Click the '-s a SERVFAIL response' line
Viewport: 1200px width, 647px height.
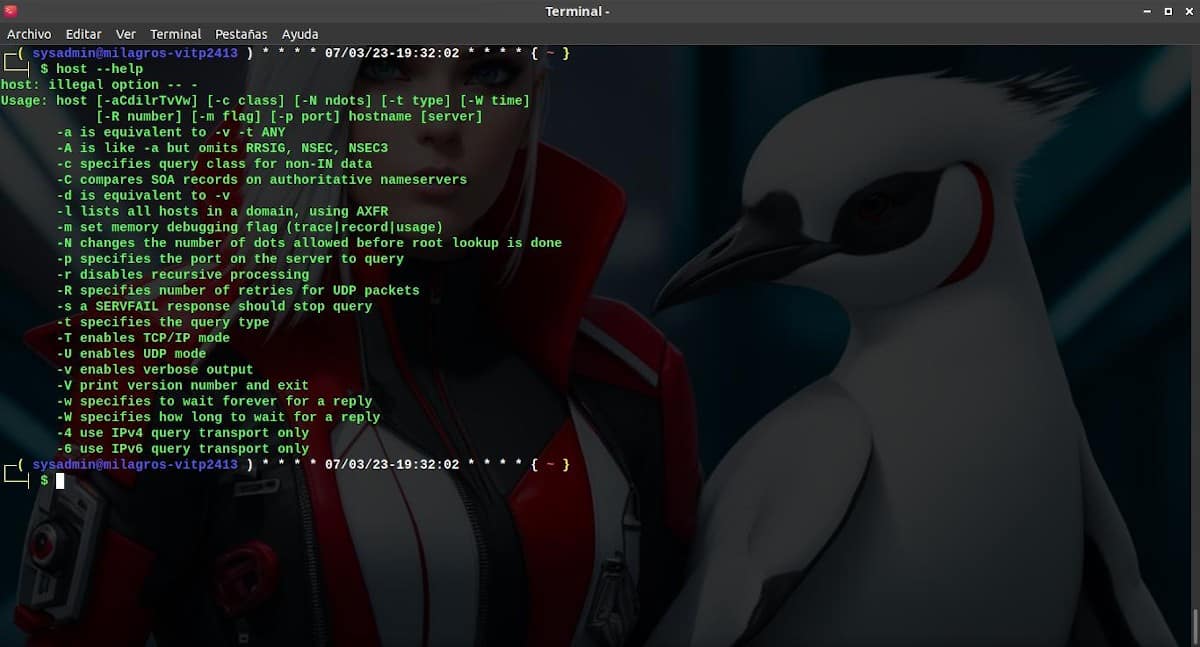click(x=214, y=307)
